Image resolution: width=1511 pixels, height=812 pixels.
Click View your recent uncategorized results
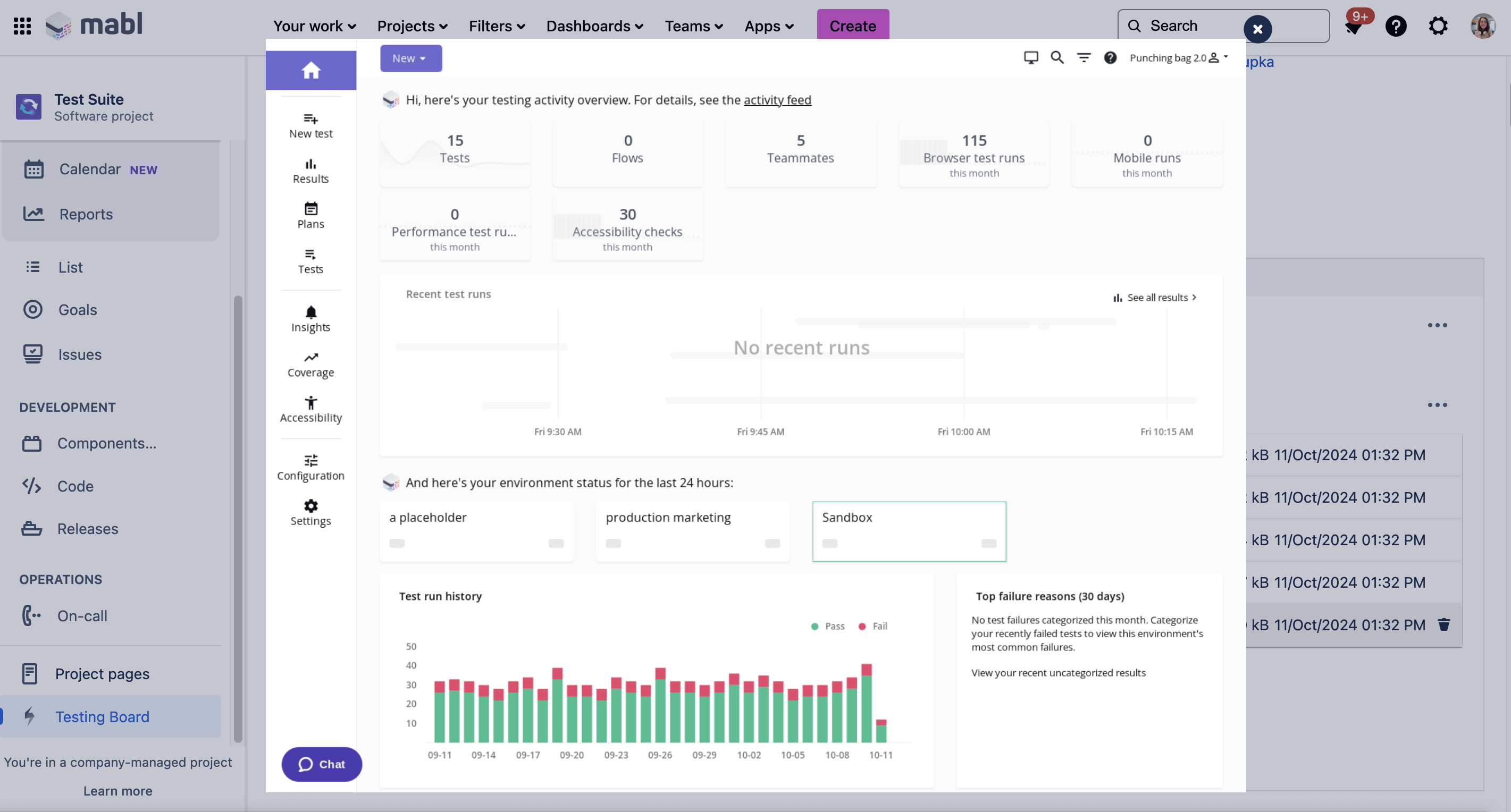(1058, 672)
